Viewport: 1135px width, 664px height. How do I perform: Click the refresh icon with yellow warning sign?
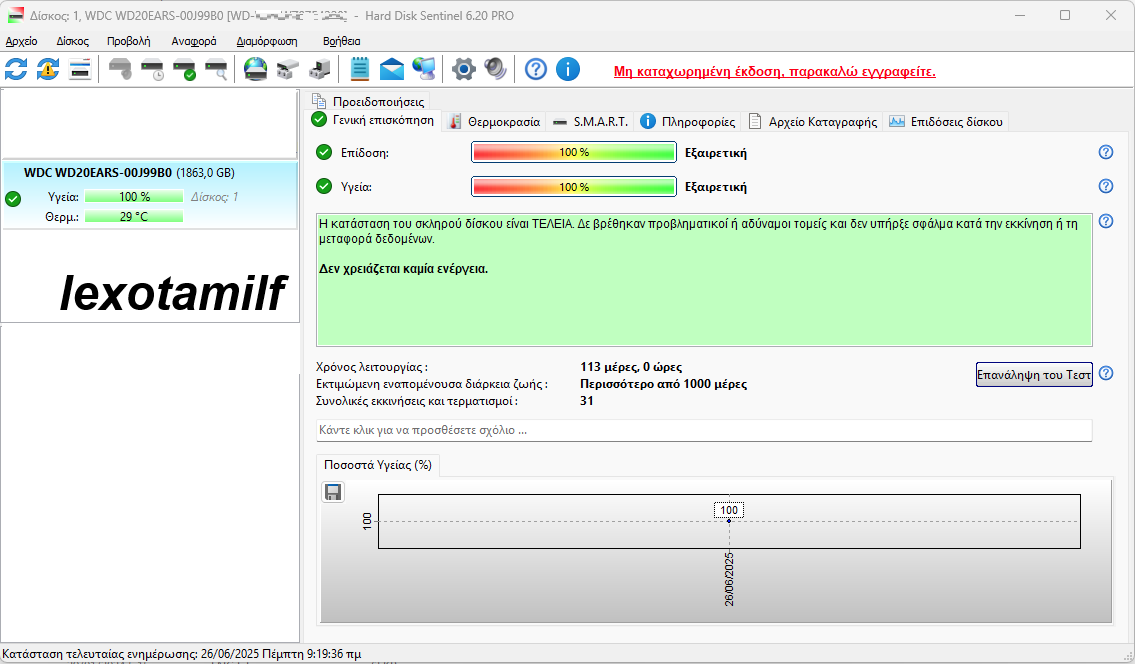pyautogui.click(x=48, y=70)
